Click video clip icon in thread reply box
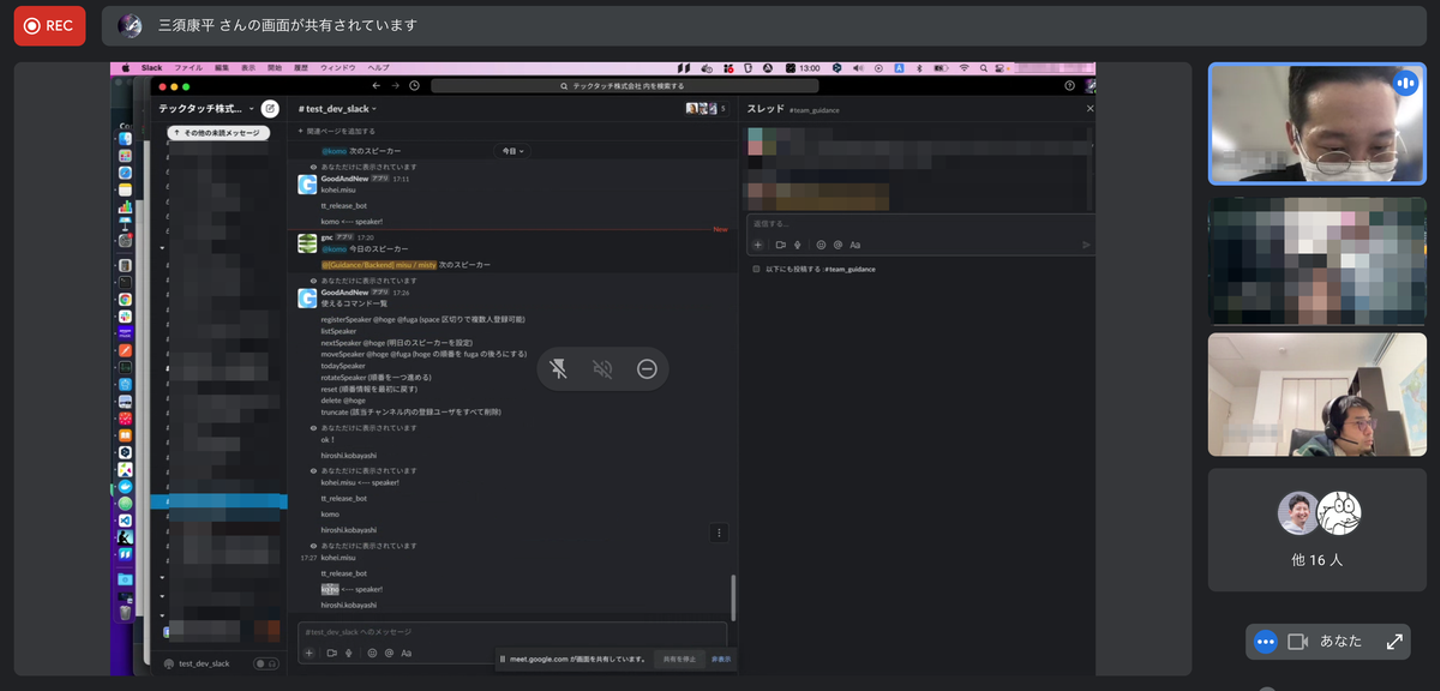 click(781, 244)
